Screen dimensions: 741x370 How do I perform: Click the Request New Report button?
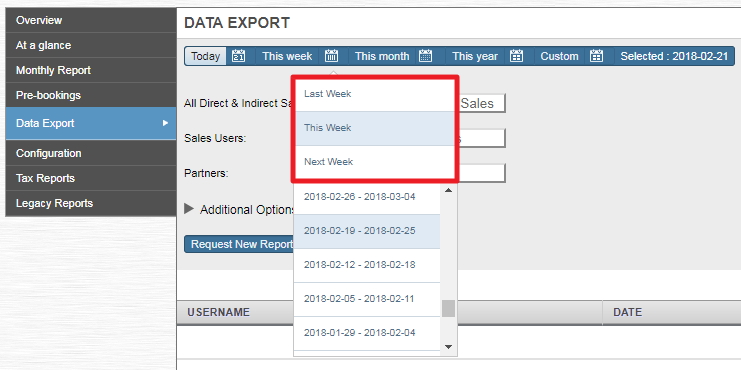240,244
